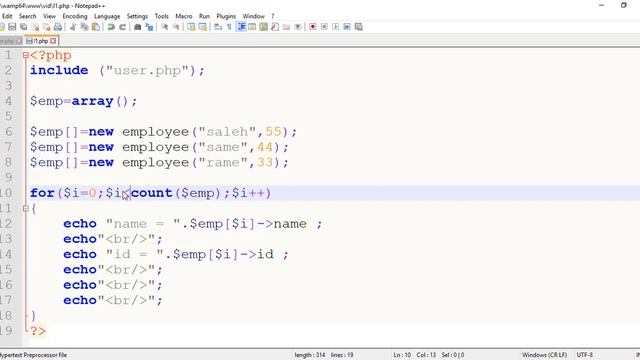
Task: Open the Language menu
Action: pyautogui.click(x=107, y=16)
